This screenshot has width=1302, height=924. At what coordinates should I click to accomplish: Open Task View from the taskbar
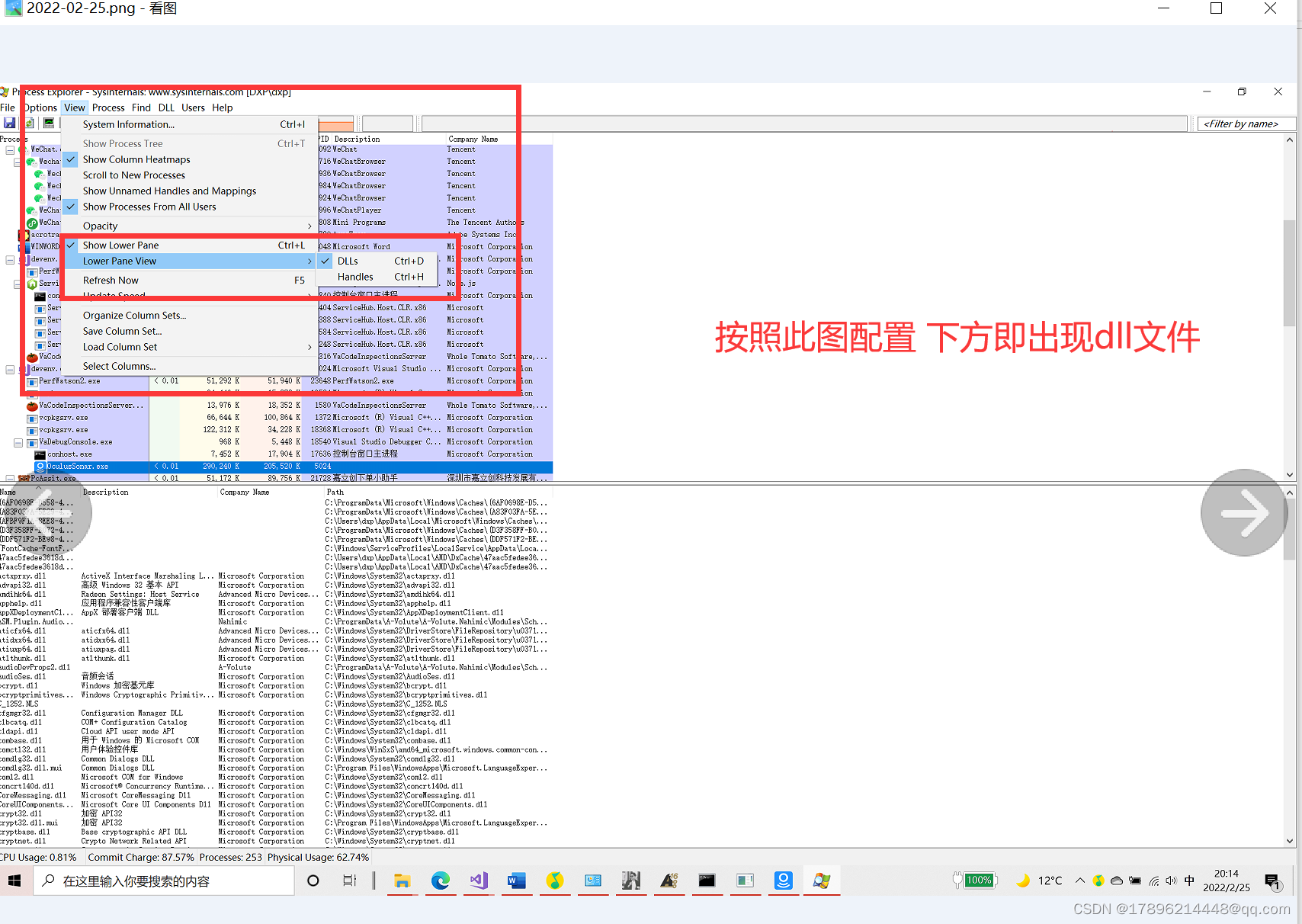pos(349,881)
